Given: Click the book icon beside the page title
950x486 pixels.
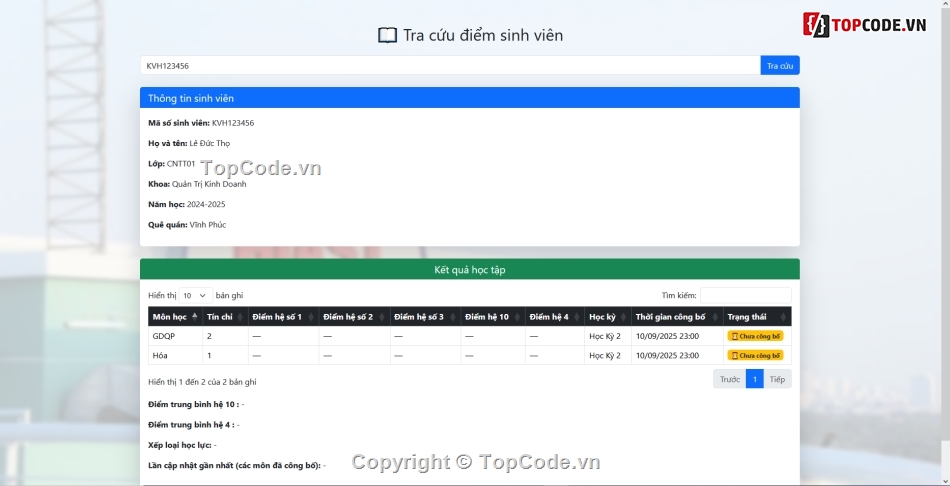Looking at the screenshot, I should pos(387,36).
